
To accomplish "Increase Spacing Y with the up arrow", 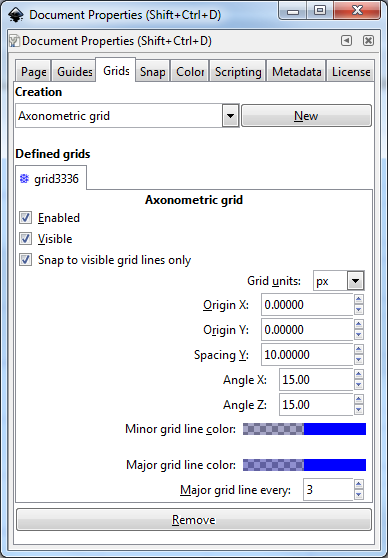I will point(359,349).
